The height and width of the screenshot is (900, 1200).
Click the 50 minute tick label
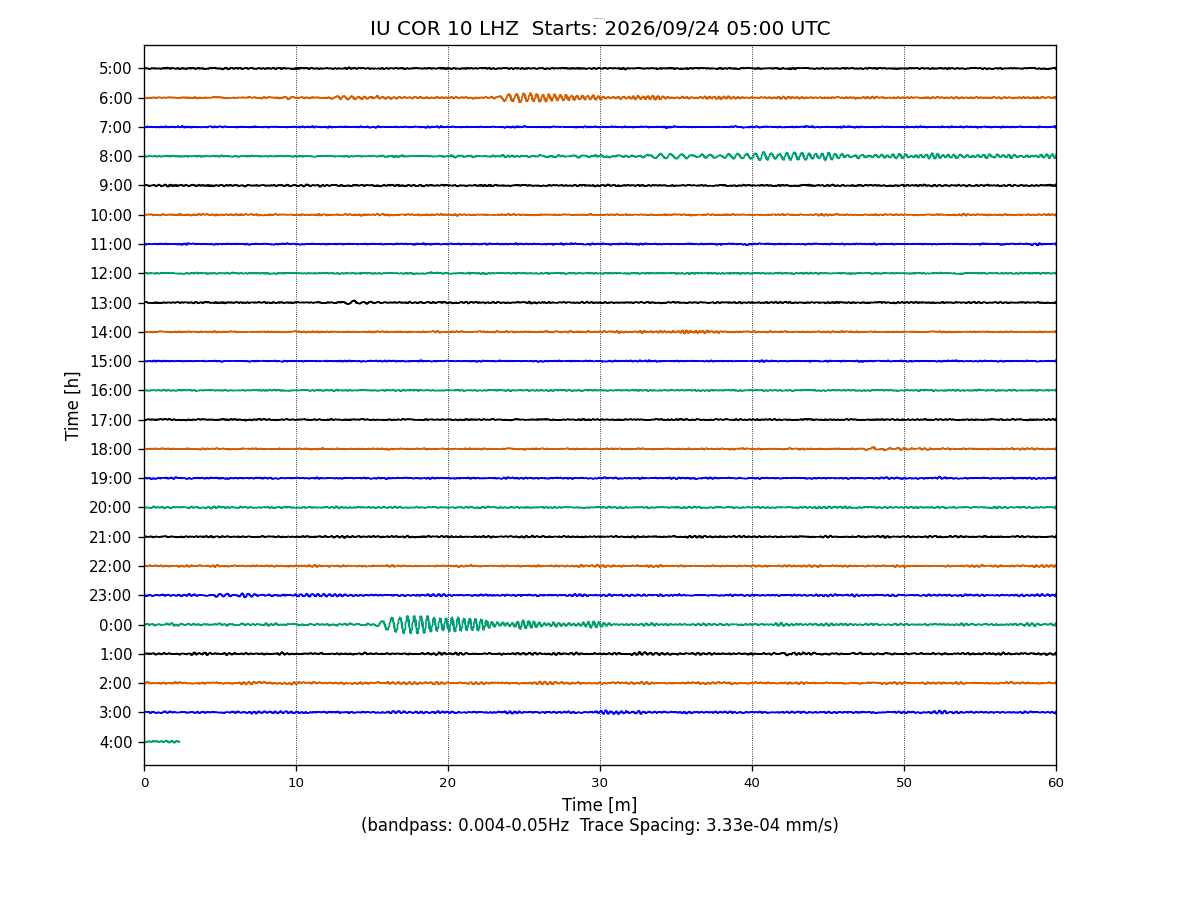[x=904, y=783]
